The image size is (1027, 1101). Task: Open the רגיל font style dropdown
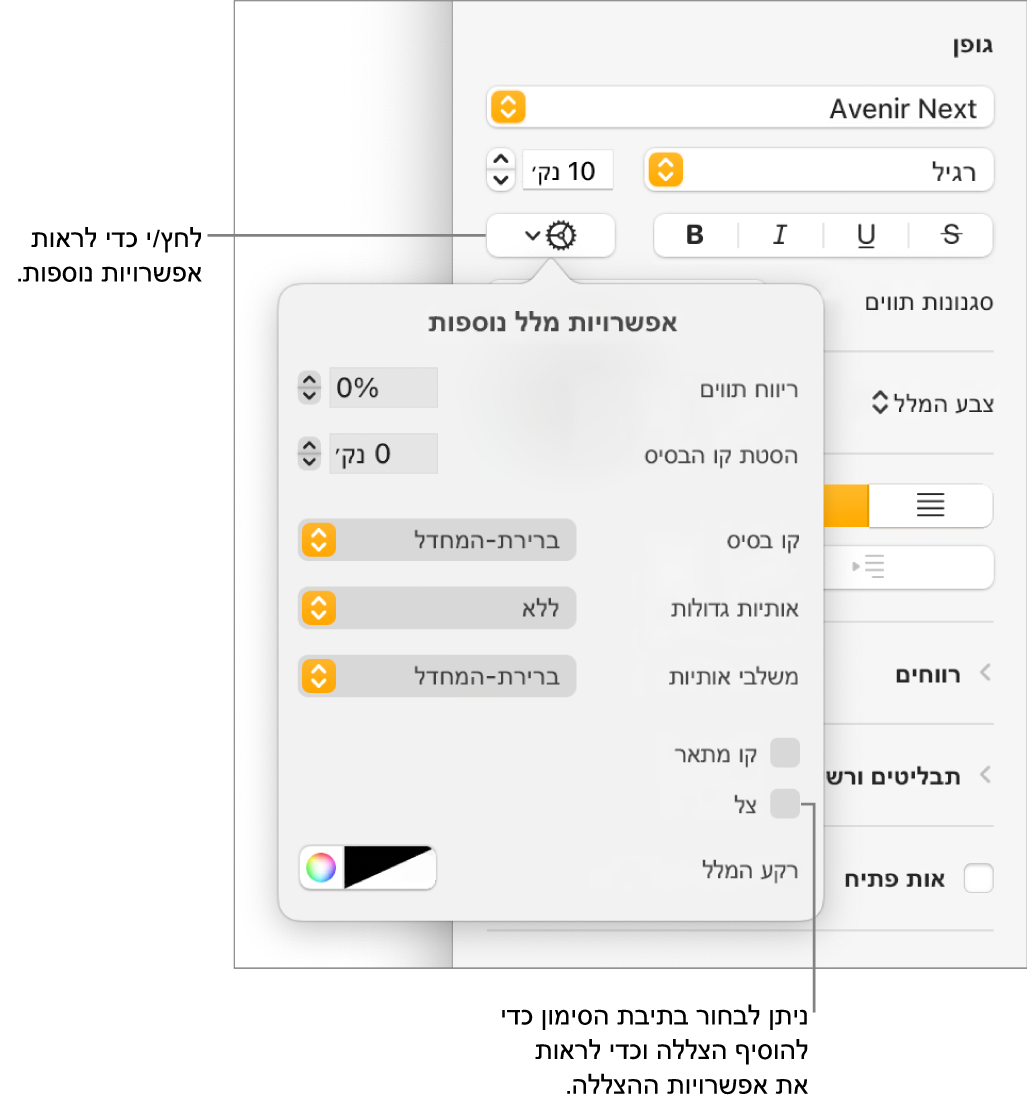pyautogui.click(x=819, y=170)
